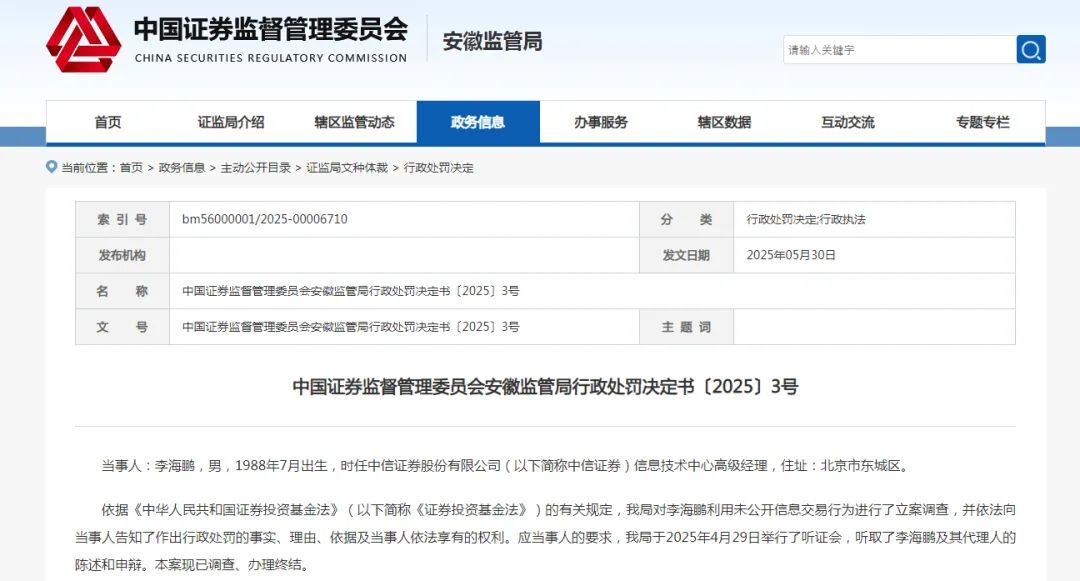The image size is (1080, 581).
Task: Click the index number bm56000001/2025-00006710
Action: click(x=265, y=219)
